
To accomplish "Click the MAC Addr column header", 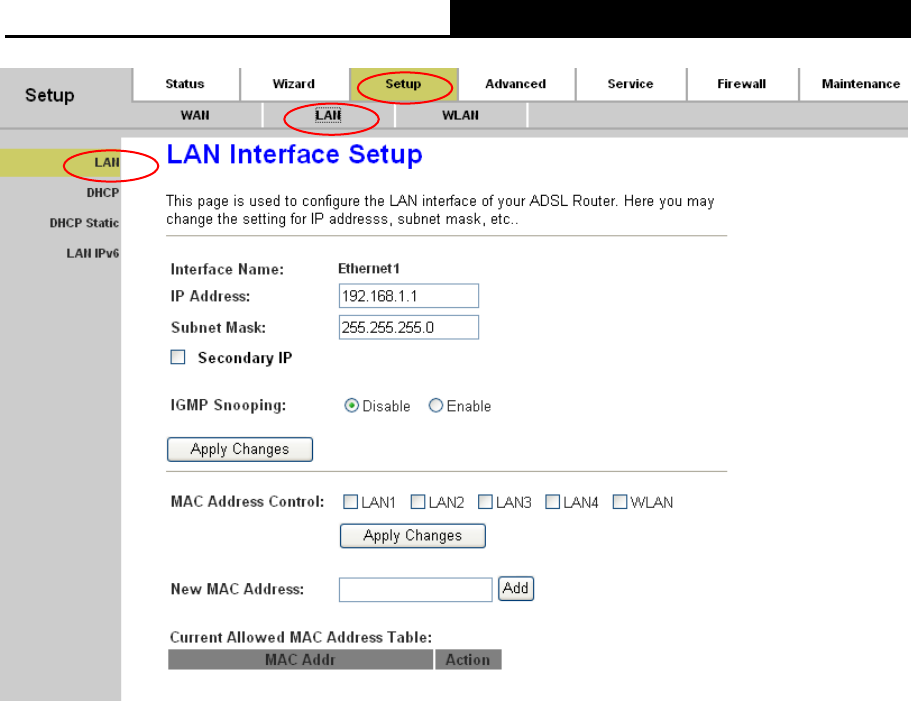I will click(300, 660).
